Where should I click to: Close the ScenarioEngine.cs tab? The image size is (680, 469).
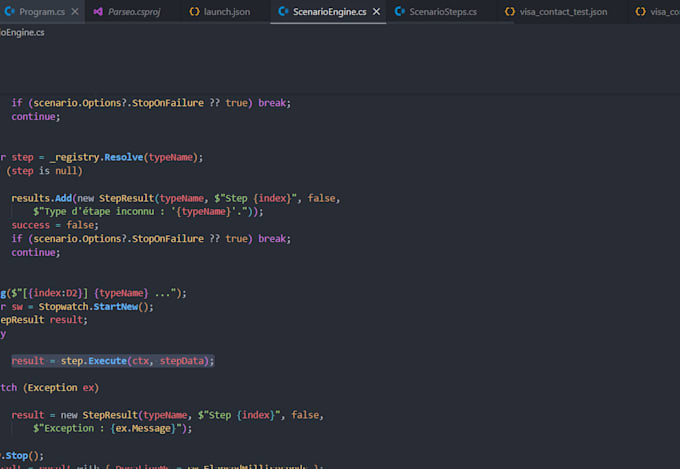[376, 12]
